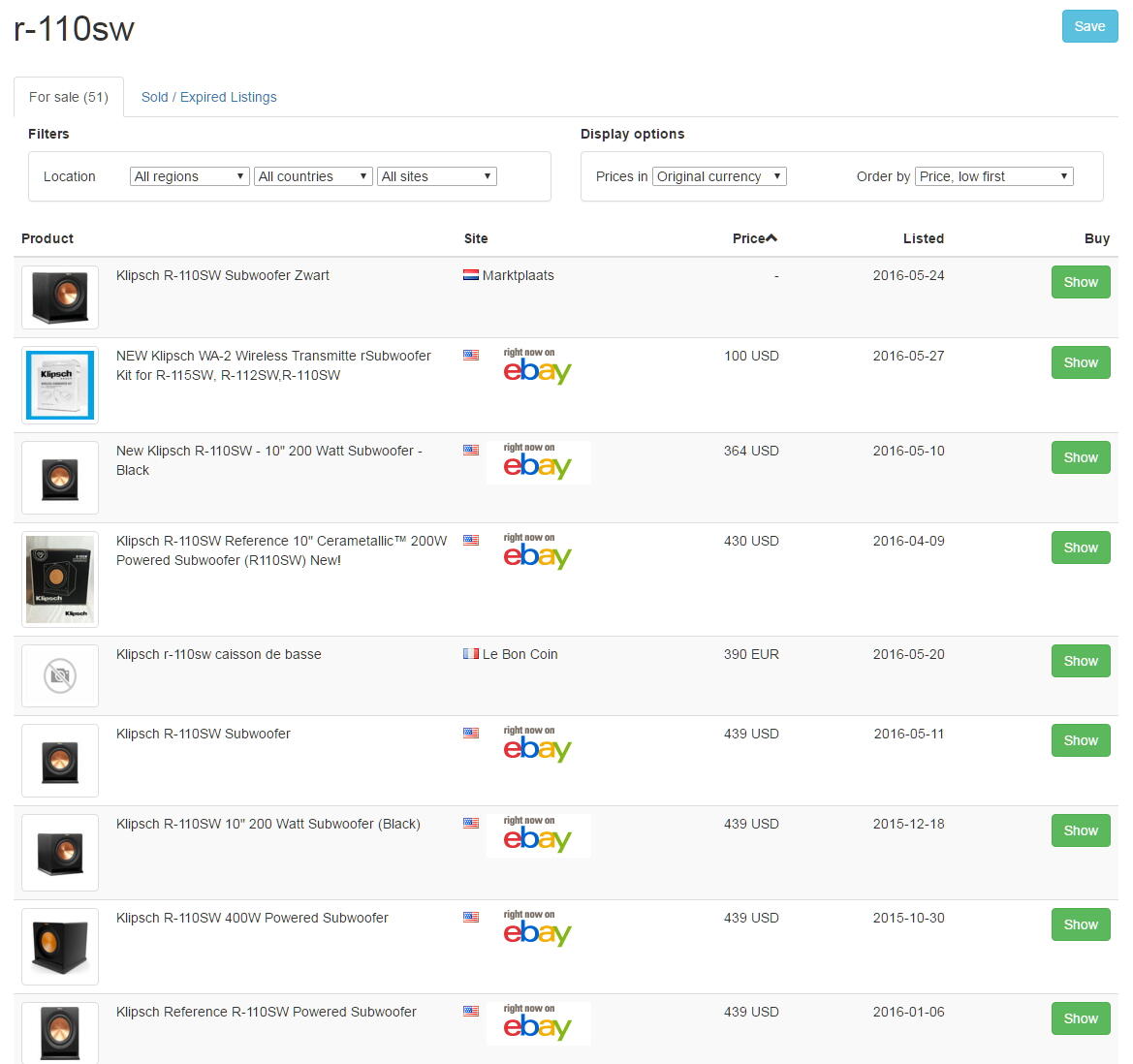Show the 430 USD Cerametallic subwoofer listing
The height and width of the screenshot is (1064, 1133).
point(1081,548)
